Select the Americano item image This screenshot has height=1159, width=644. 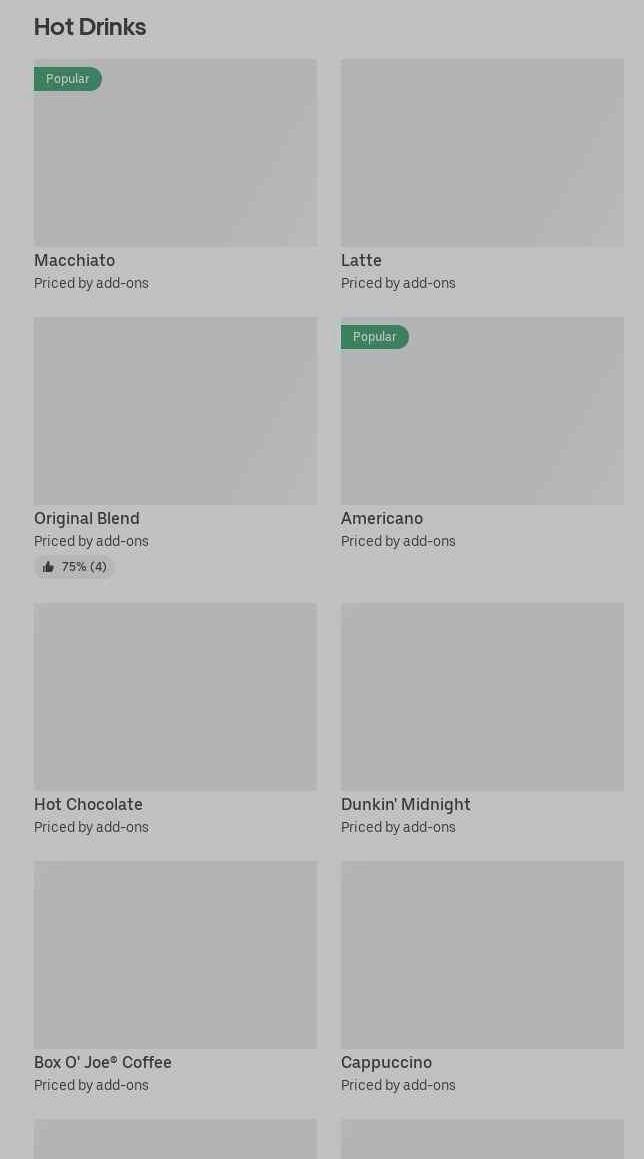tap(482, 420)
